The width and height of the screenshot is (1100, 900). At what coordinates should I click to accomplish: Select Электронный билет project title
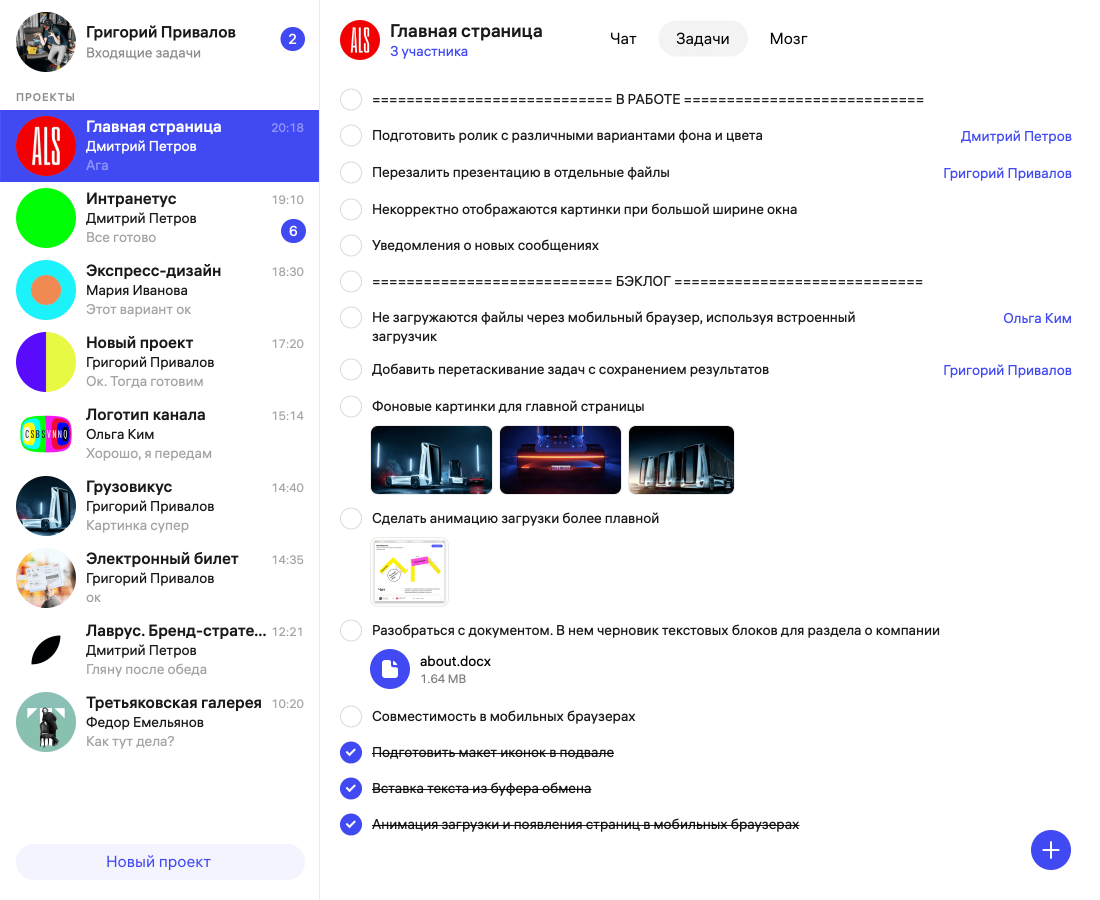(162, 559)
